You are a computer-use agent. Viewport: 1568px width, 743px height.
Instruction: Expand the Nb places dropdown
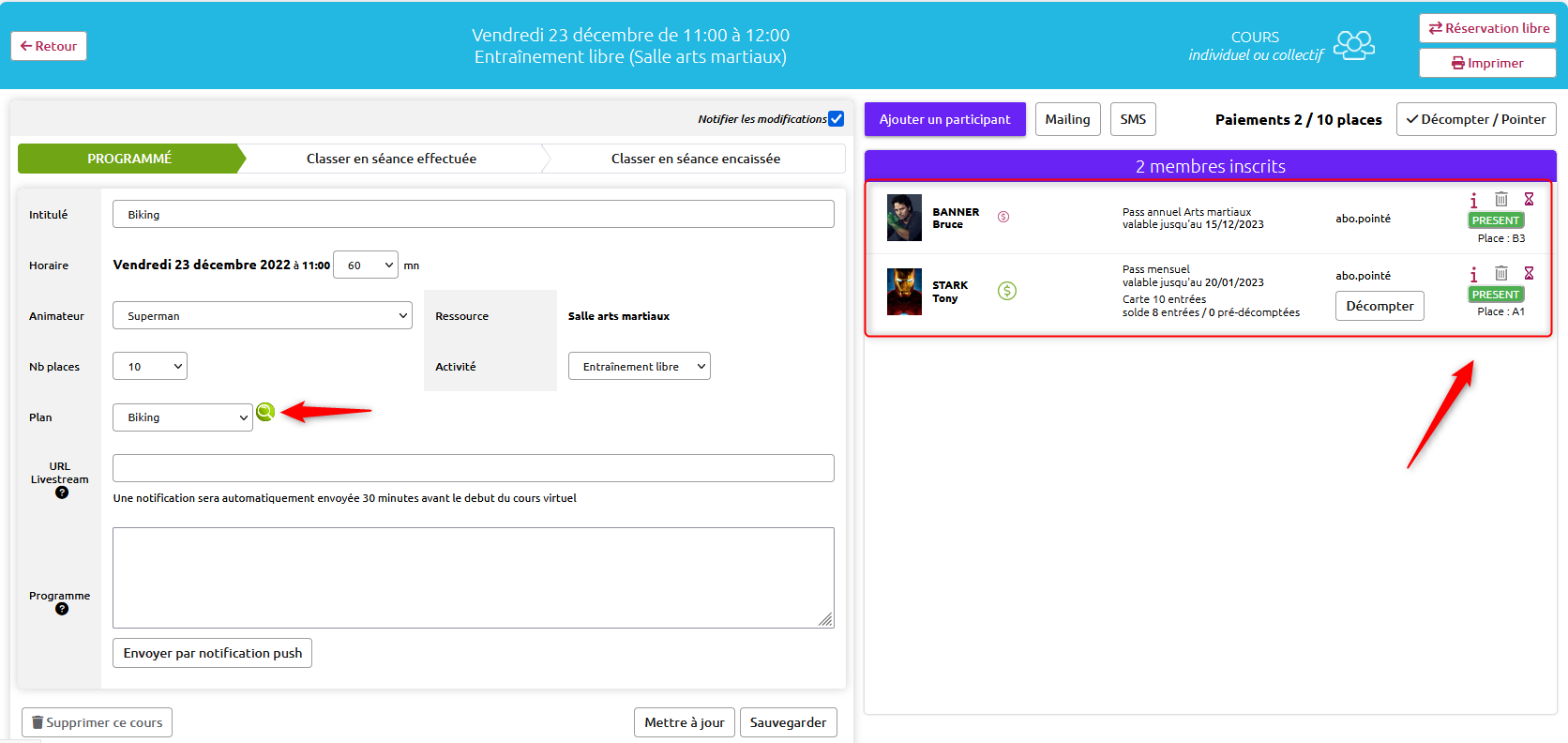click(x=150, y=367)
